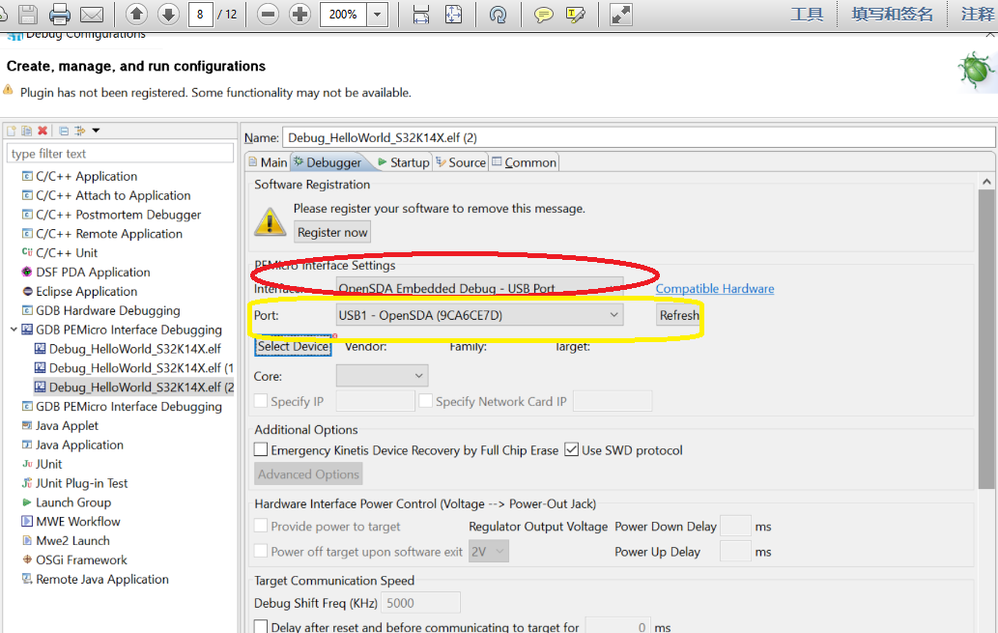998x633 pixels.
Task: Open the Source tab
Action: tap(461, 162)
